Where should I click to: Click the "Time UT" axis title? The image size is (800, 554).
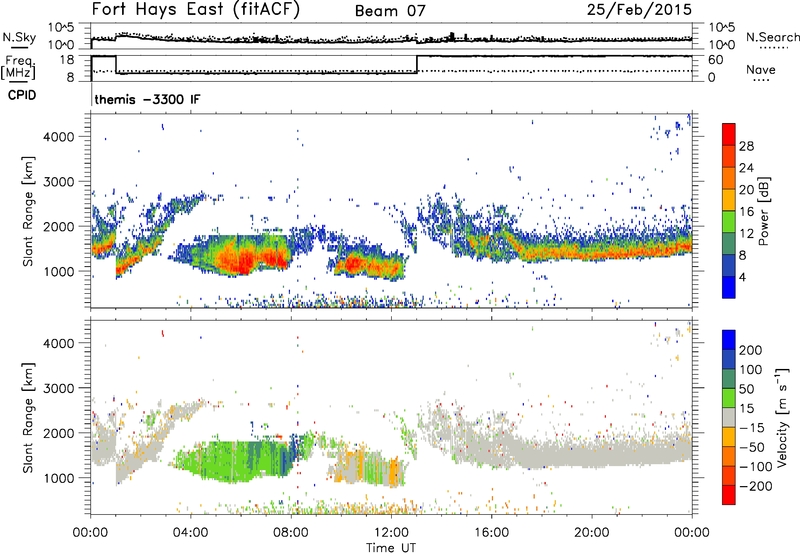(x=390, y=548)
